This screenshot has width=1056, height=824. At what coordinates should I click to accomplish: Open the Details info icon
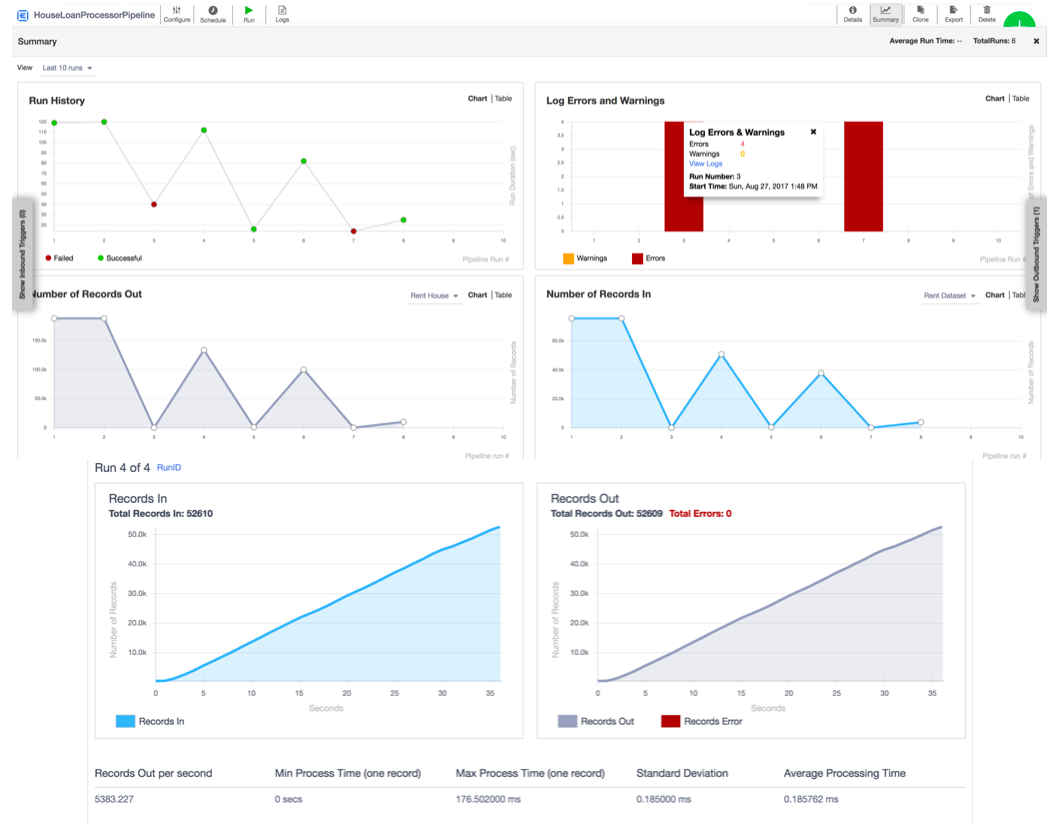pos(853,13)
